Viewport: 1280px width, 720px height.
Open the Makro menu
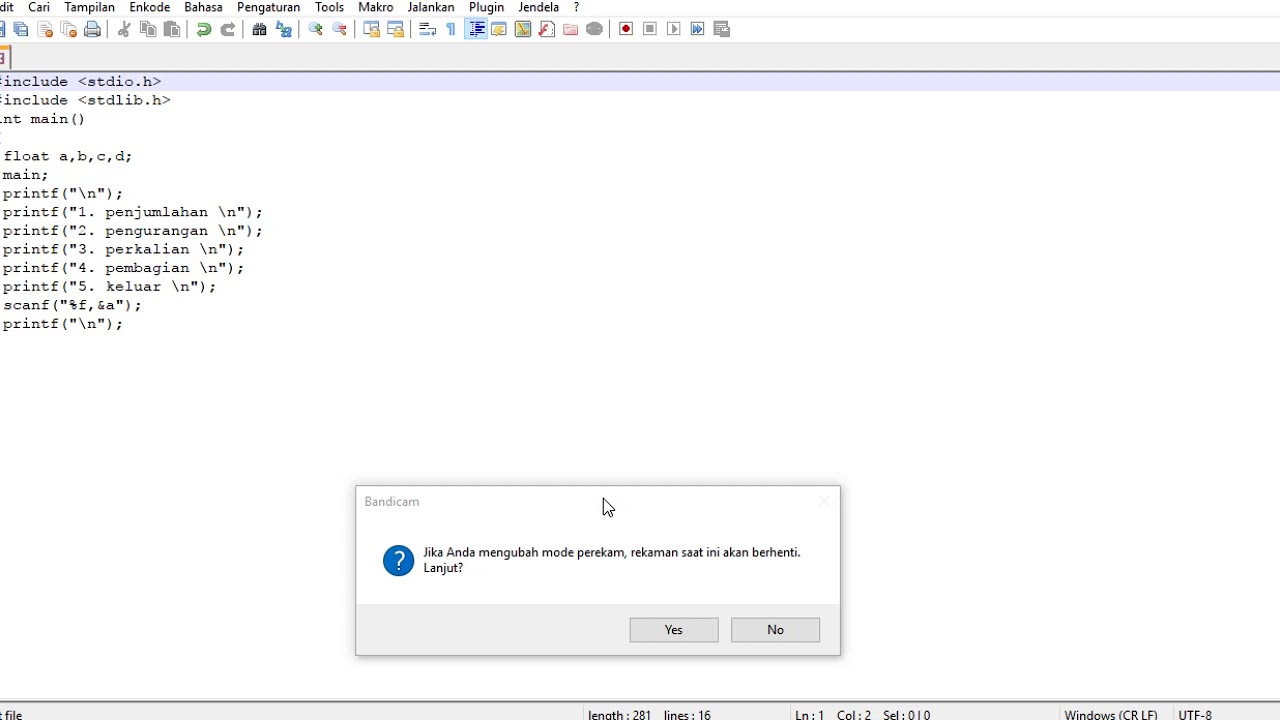point(376,7)
